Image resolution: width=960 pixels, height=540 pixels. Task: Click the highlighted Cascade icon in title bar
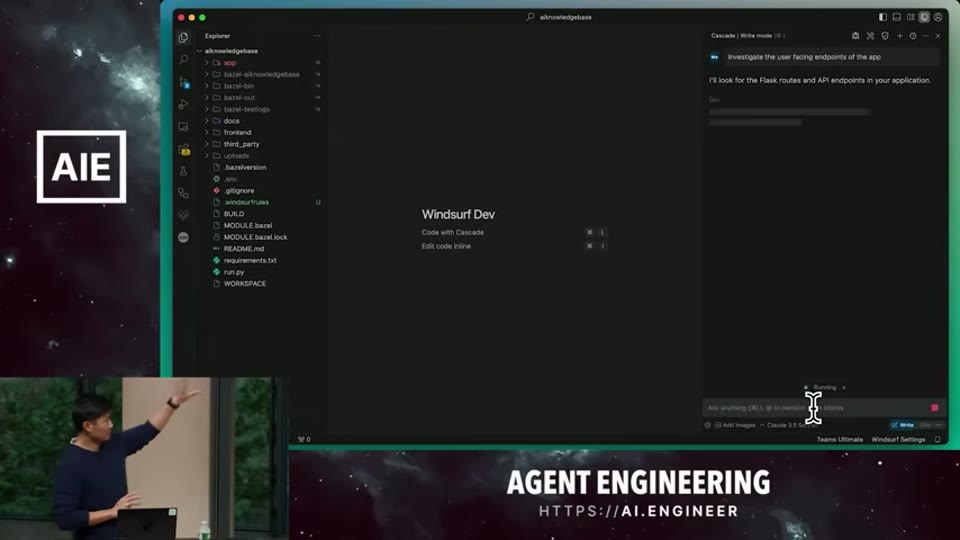pos(924,17)
